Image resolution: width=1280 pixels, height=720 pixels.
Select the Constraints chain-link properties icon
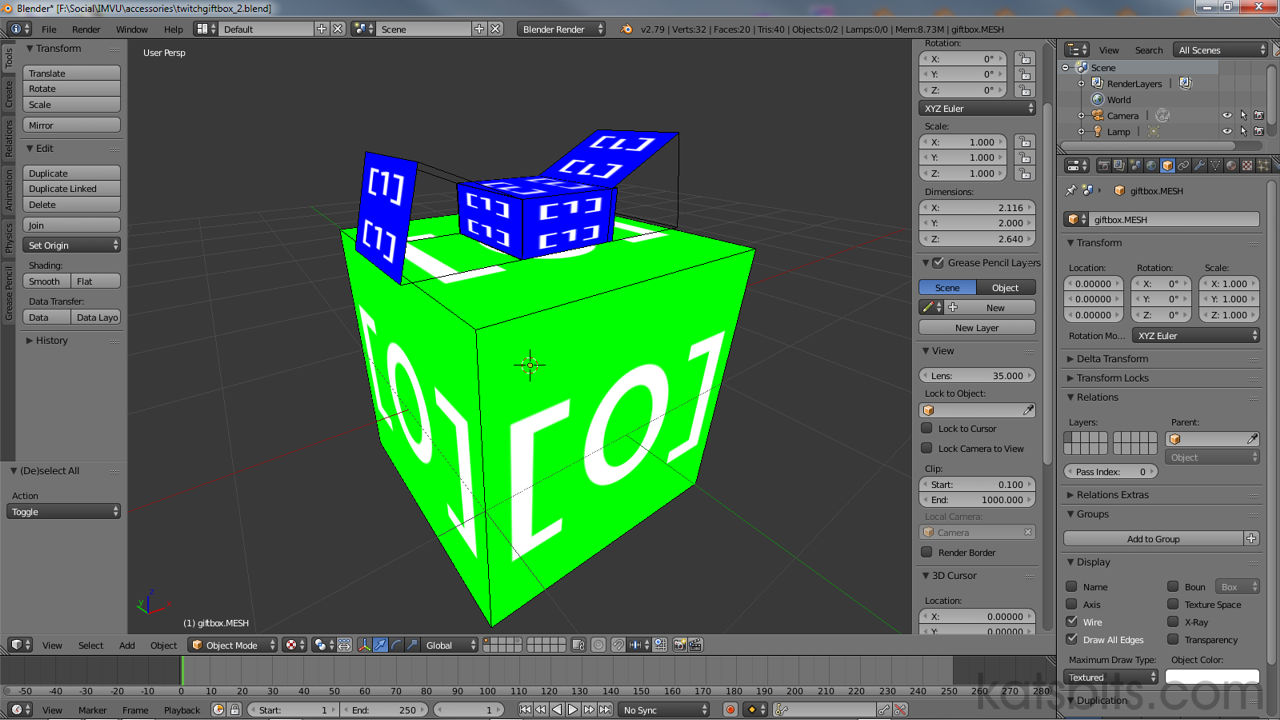click(x=1183, y=165)
